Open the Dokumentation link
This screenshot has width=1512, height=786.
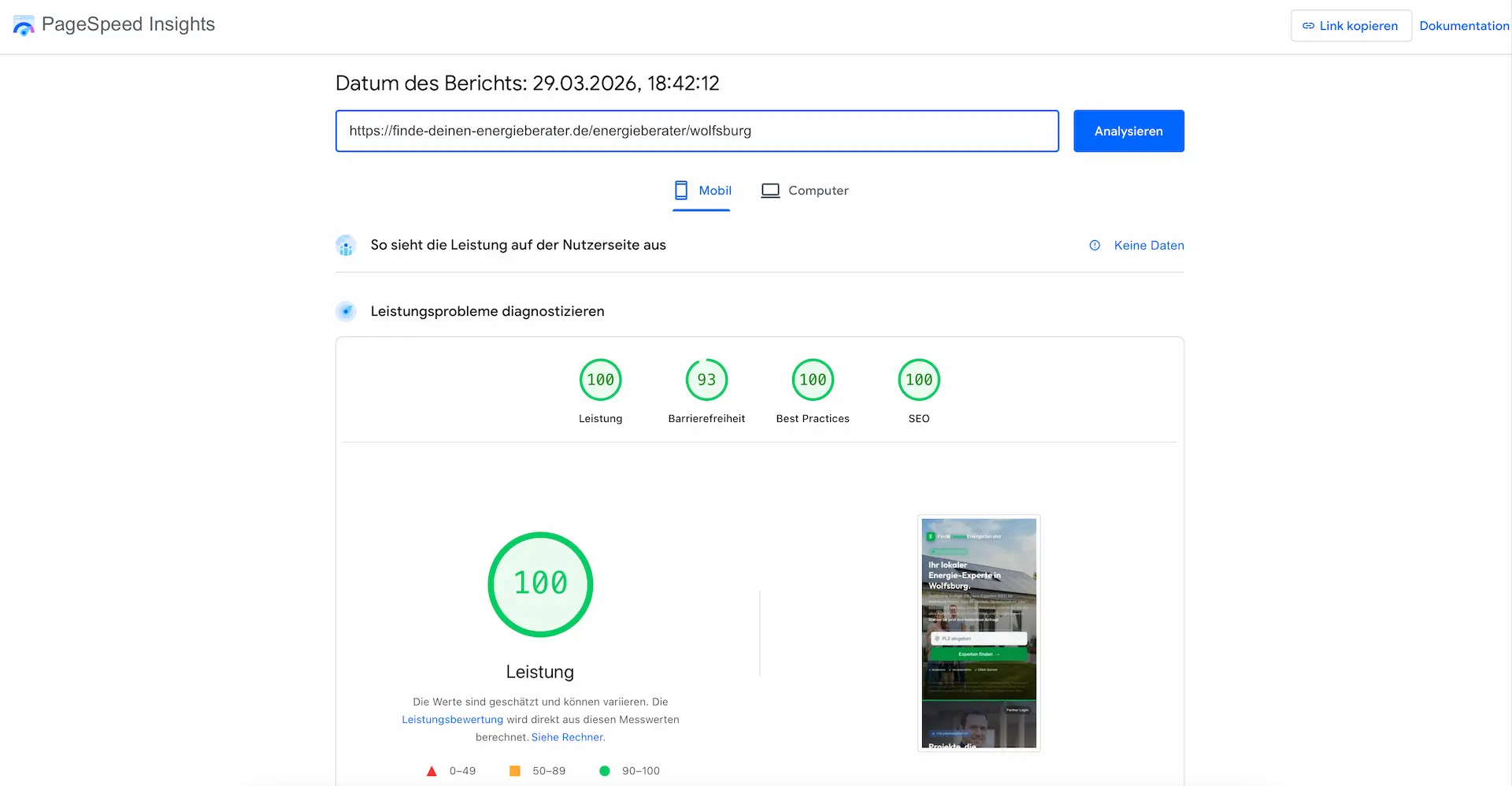[1463, 26]
